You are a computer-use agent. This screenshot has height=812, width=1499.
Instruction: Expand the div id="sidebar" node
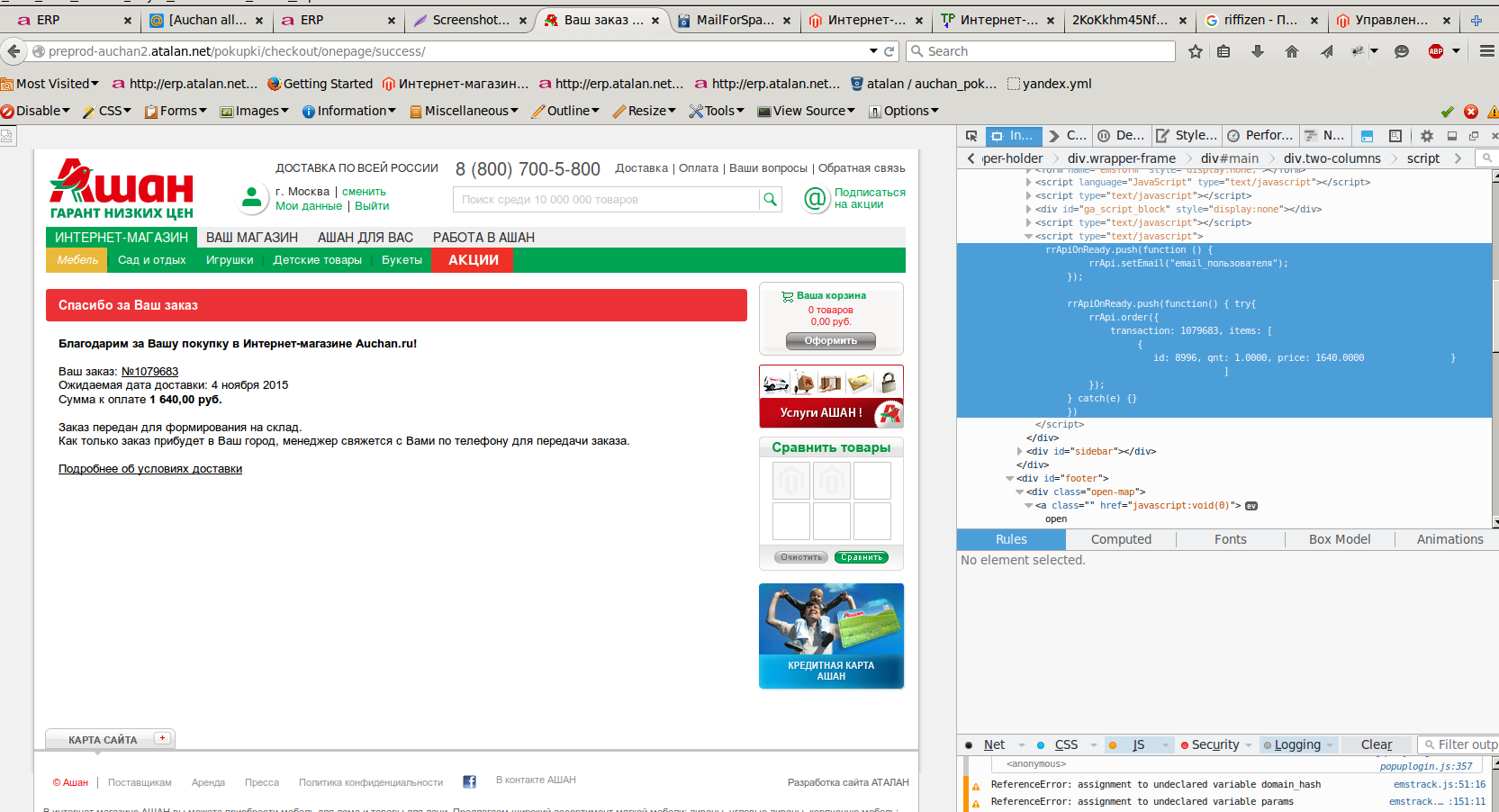1020,451
